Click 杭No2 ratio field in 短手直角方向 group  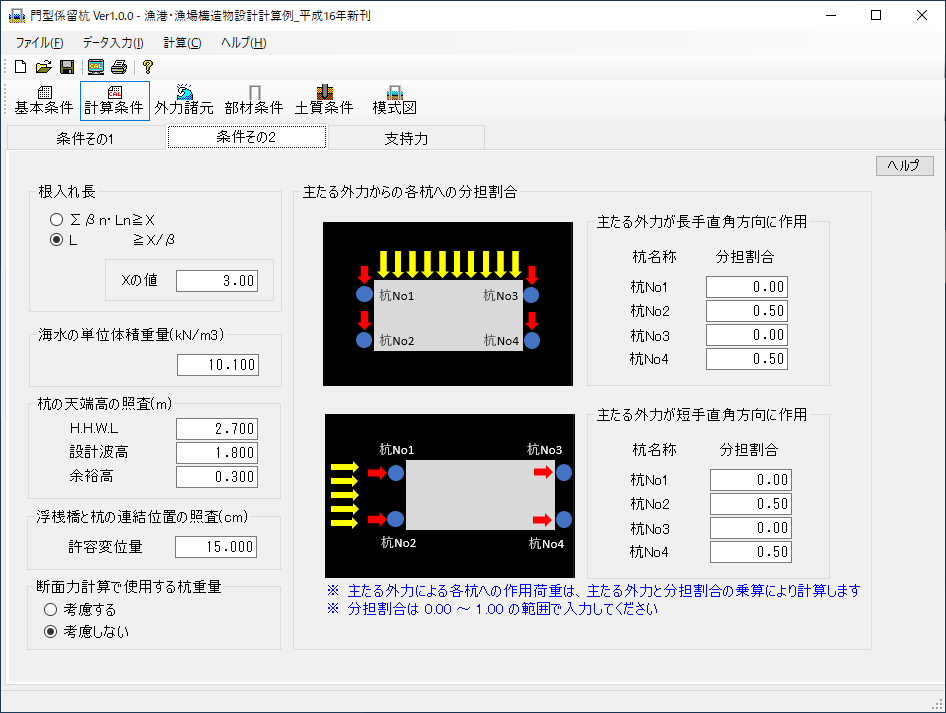tap(751, 504)
